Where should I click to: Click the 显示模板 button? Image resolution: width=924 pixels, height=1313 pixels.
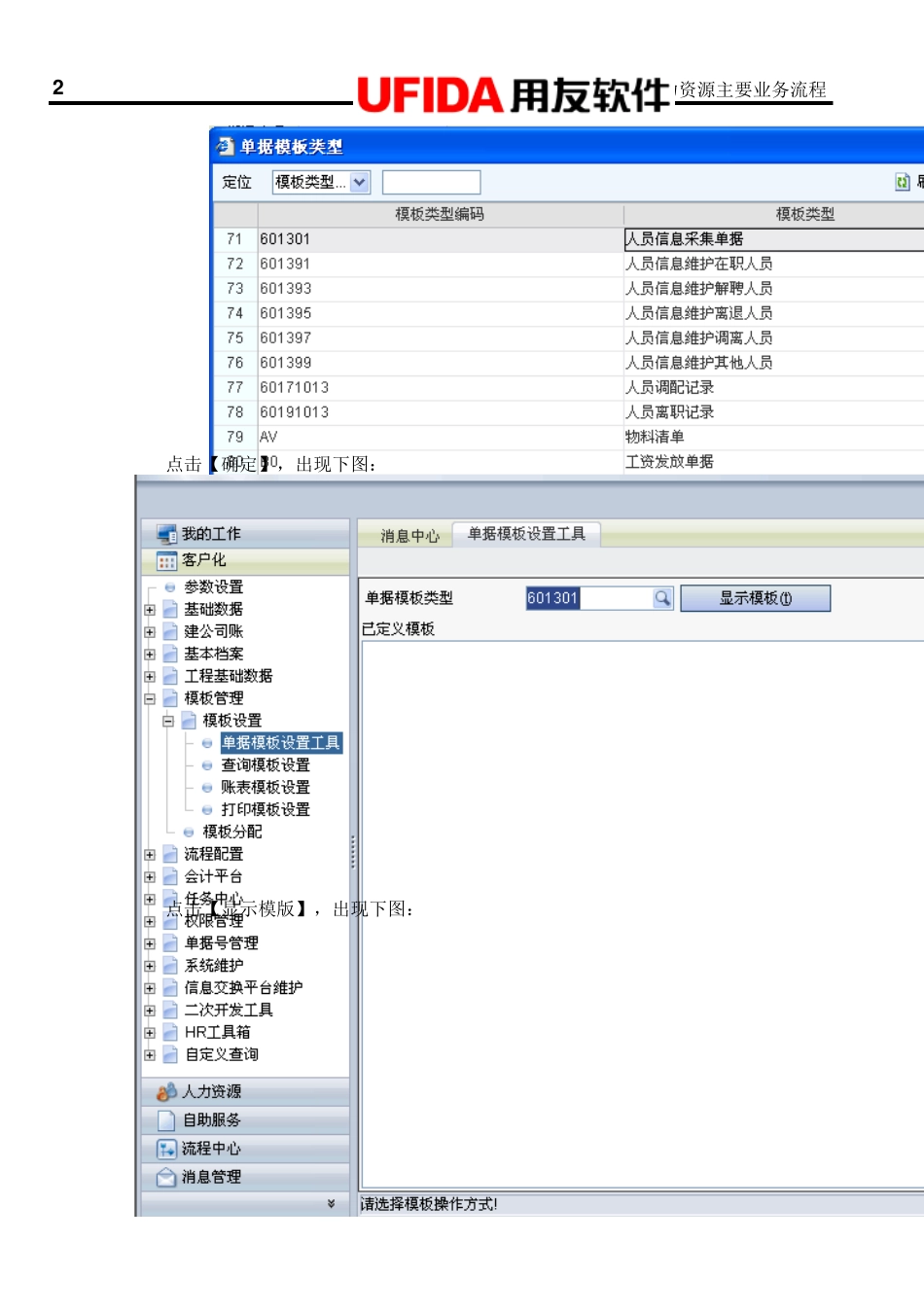pyautogui.click(x=756, y=598)
